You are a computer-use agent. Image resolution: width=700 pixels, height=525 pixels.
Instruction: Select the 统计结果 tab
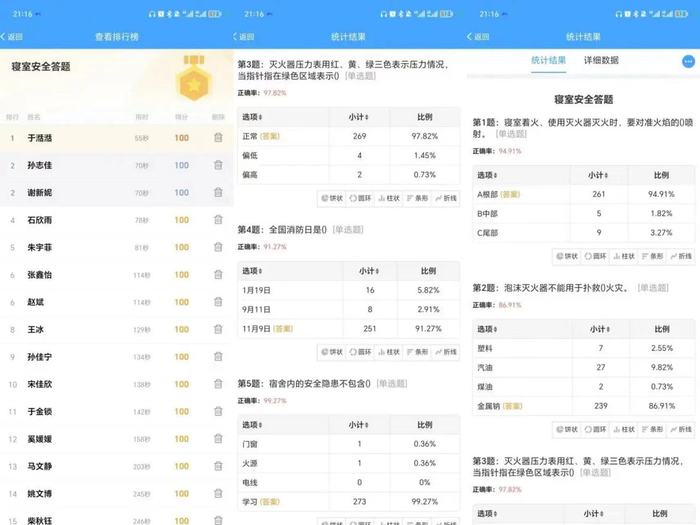point(547,61)
